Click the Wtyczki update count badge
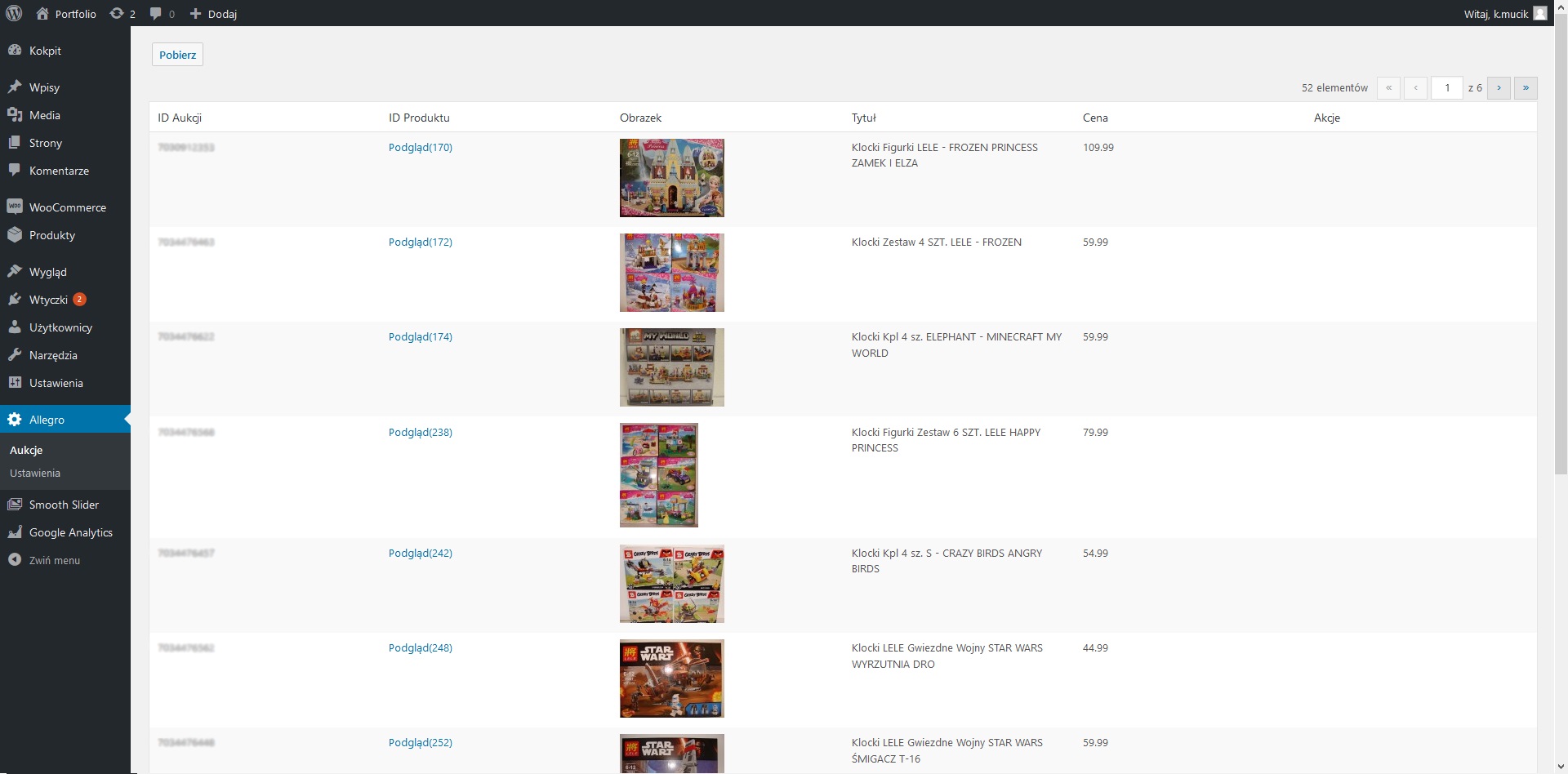This screenshot has width=1568, height=774. (79, 299)
